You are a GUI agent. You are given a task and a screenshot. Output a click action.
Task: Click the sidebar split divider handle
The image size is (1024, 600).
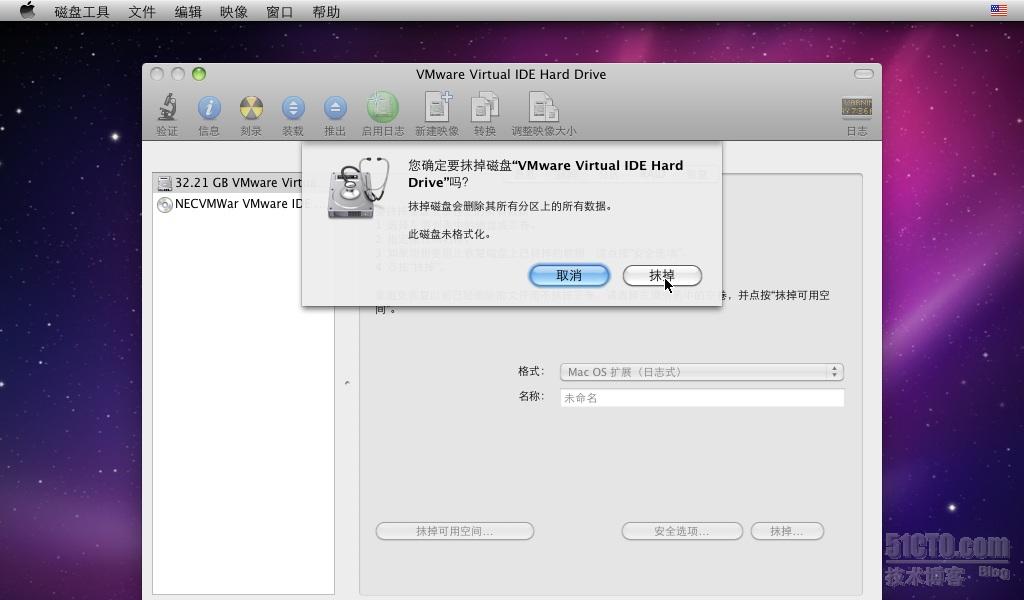pyautogui.click(x=347, y=383)
